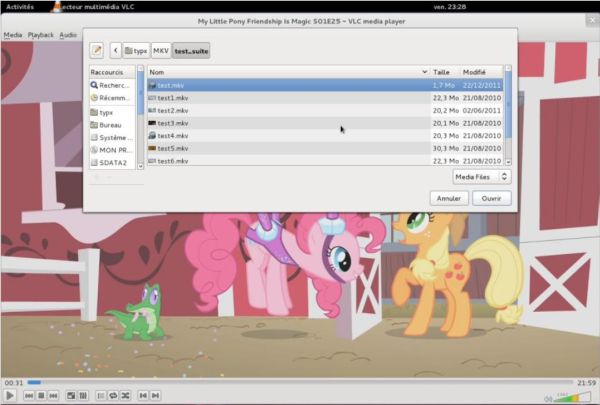Sort files by the Taille column
Image resolution: width=600 pixels, height=405 pixels.
pyautogui.click(x=443, y=72)
